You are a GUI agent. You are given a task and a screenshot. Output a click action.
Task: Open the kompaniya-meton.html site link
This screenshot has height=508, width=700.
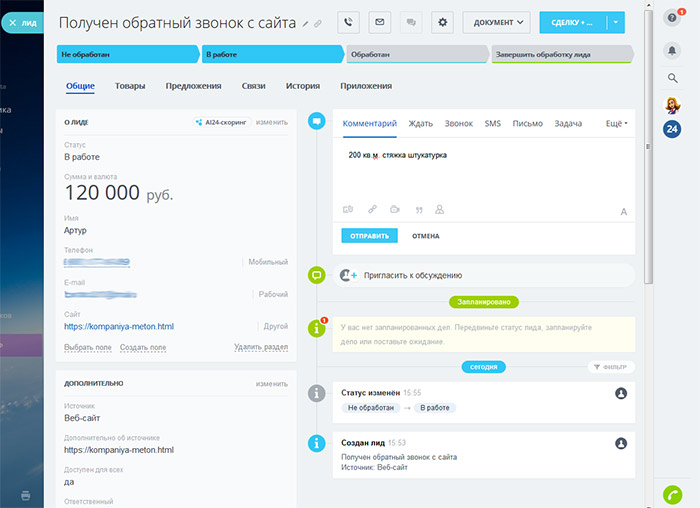point(118,326)
